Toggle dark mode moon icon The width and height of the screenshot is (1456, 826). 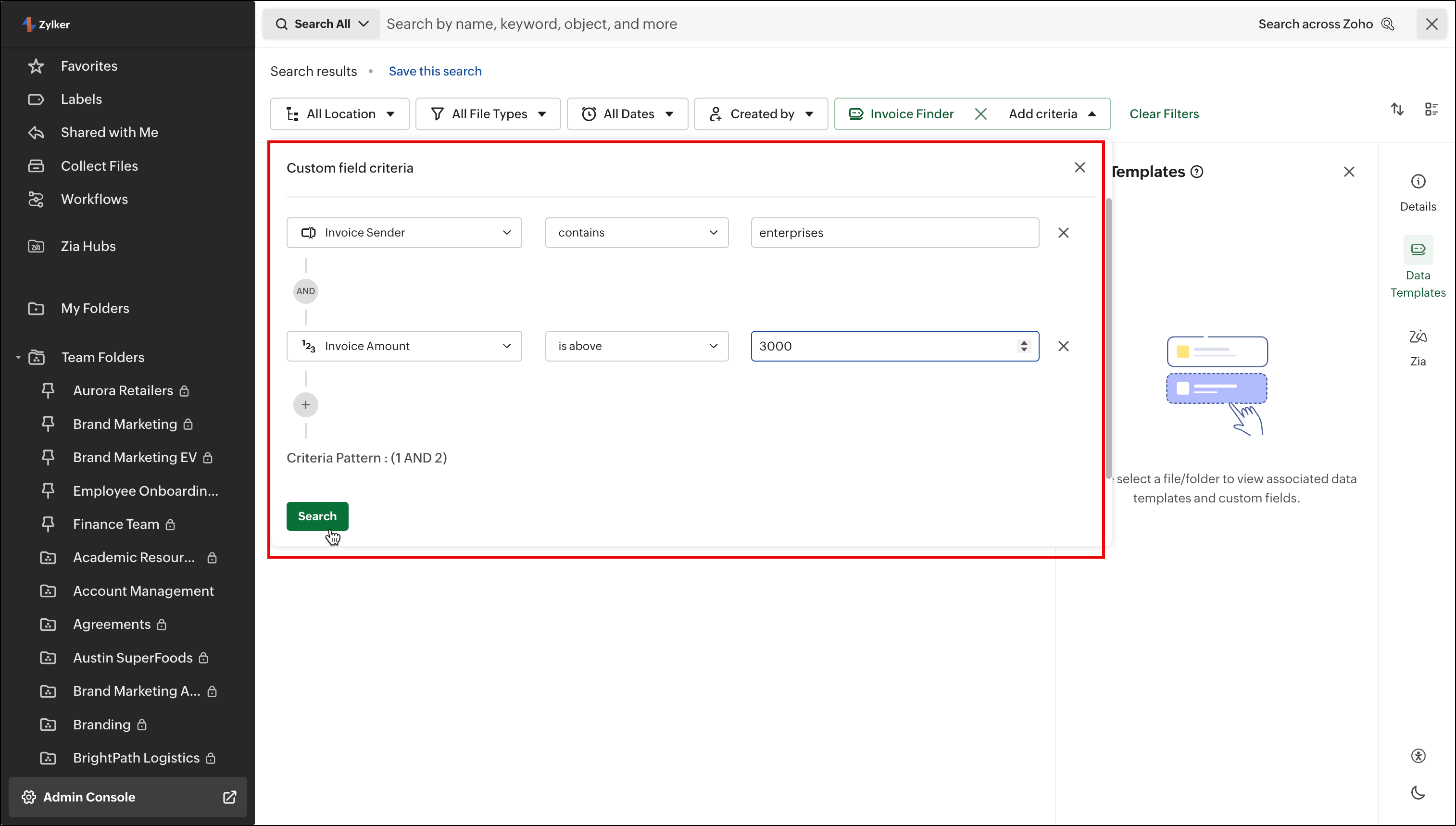point(1418,792)
